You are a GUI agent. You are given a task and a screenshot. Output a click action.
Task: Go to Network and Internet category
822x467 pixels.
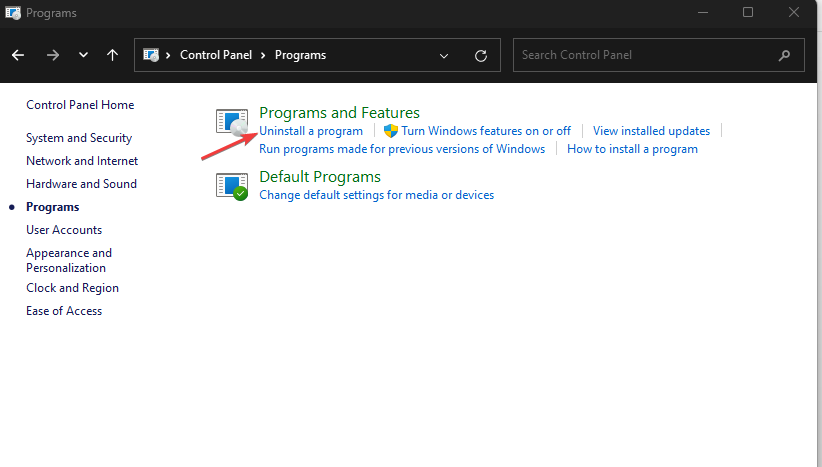[x=82, y=161]
